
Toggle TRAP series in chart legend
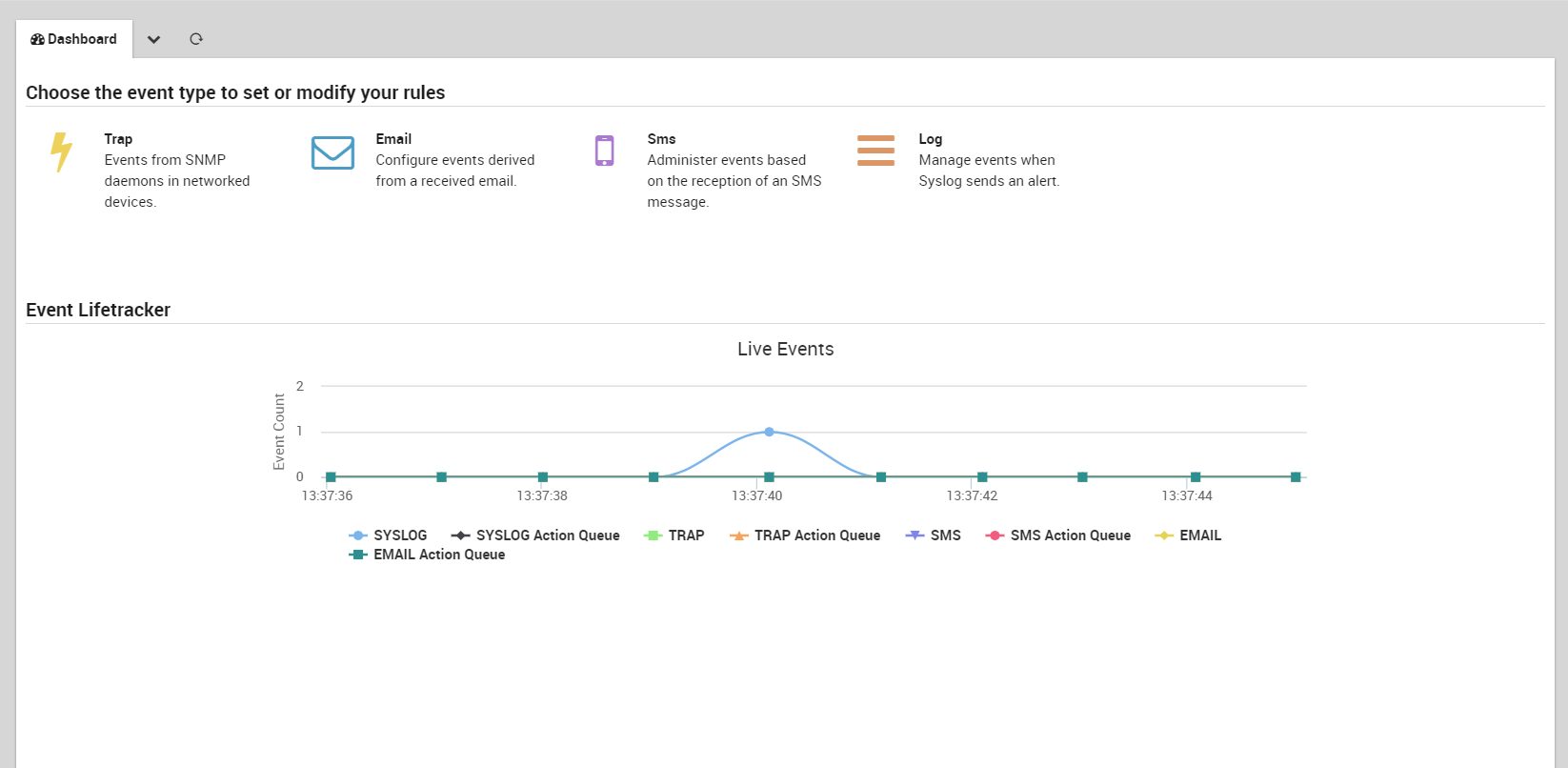(x=674, y=536)
